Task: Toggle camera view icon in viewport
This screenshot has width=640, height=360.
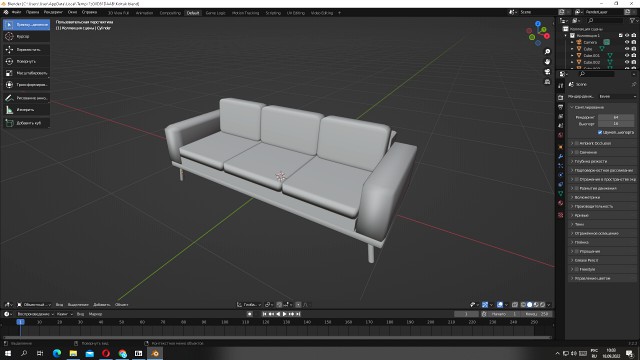Action: [x=547, y=72]
